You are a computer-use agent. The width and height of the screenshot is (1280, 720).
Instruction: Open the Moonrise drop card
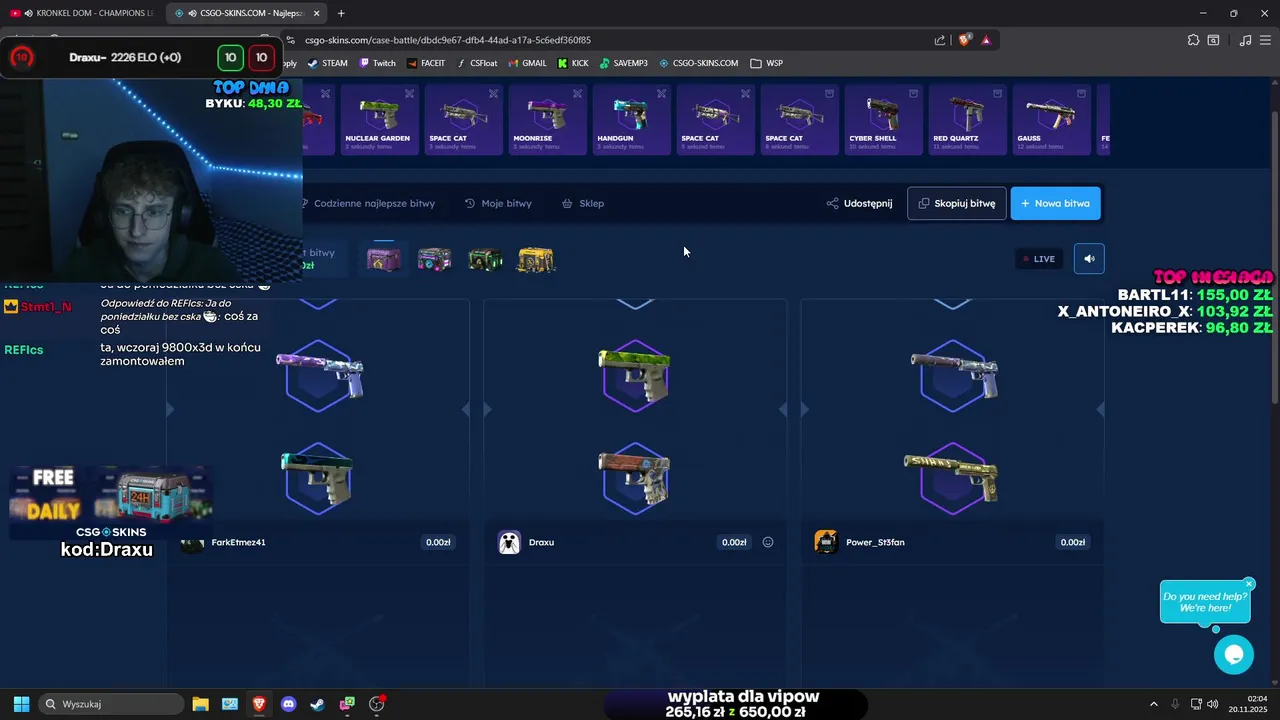click(546, 120)
